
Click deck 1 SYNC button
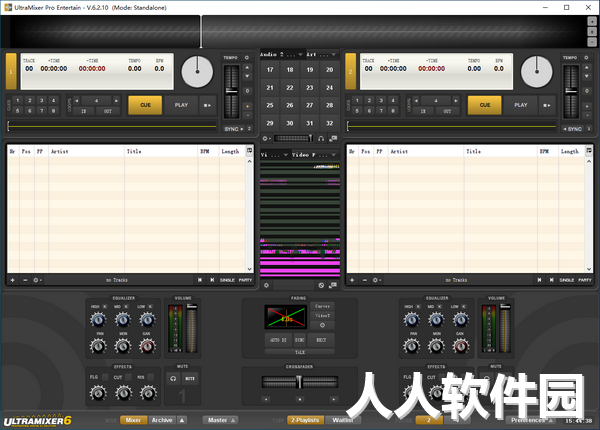tap(233, 129)
